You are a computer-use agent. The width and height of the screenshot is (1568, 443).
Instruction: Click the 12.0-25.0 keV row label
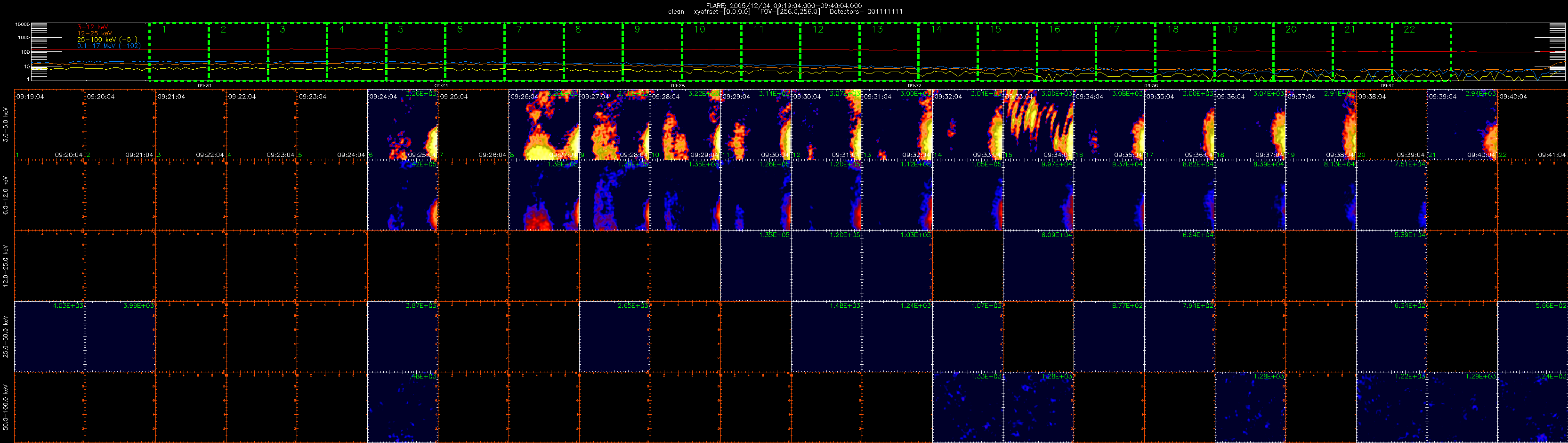[x=6, y=266]
